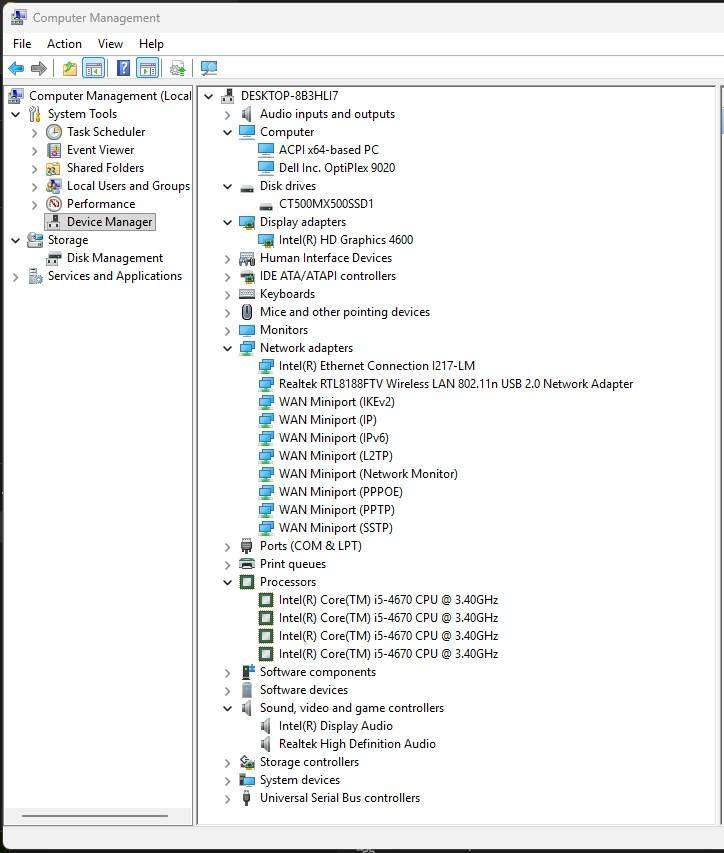Select Device Manager in the tree
Screen dimensions: 724x853
coord(109,222)
